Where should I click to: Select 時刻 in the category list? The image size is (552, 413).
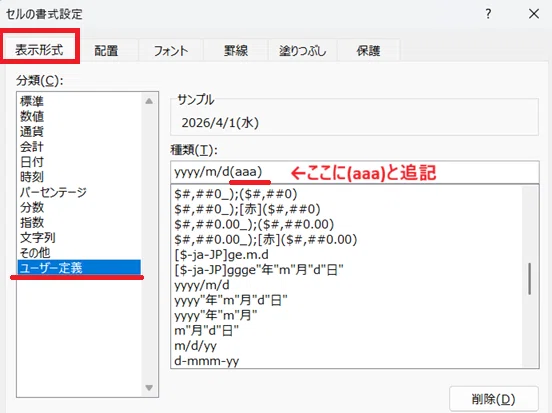(80, 177)
